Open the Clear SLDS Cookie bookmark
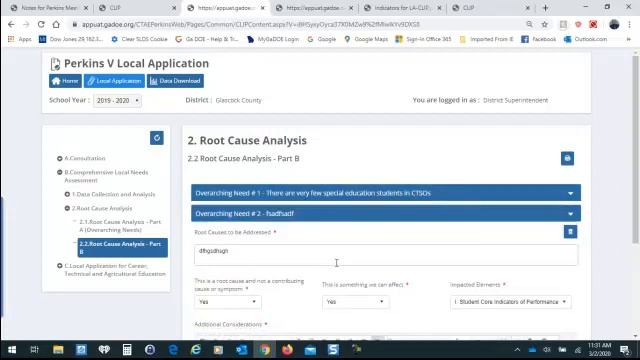Screen dimensions: 640x360 pos(139,39)
